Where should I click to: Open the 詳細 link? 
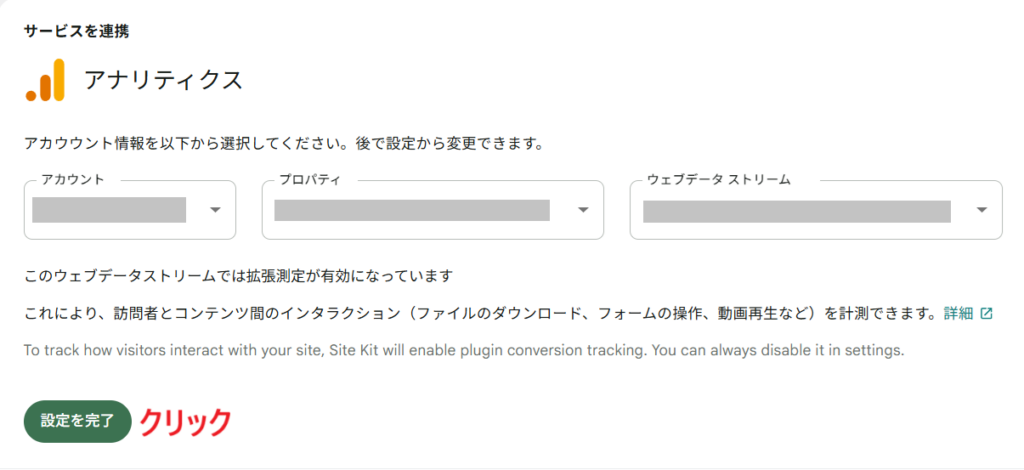tap(958, 313)
